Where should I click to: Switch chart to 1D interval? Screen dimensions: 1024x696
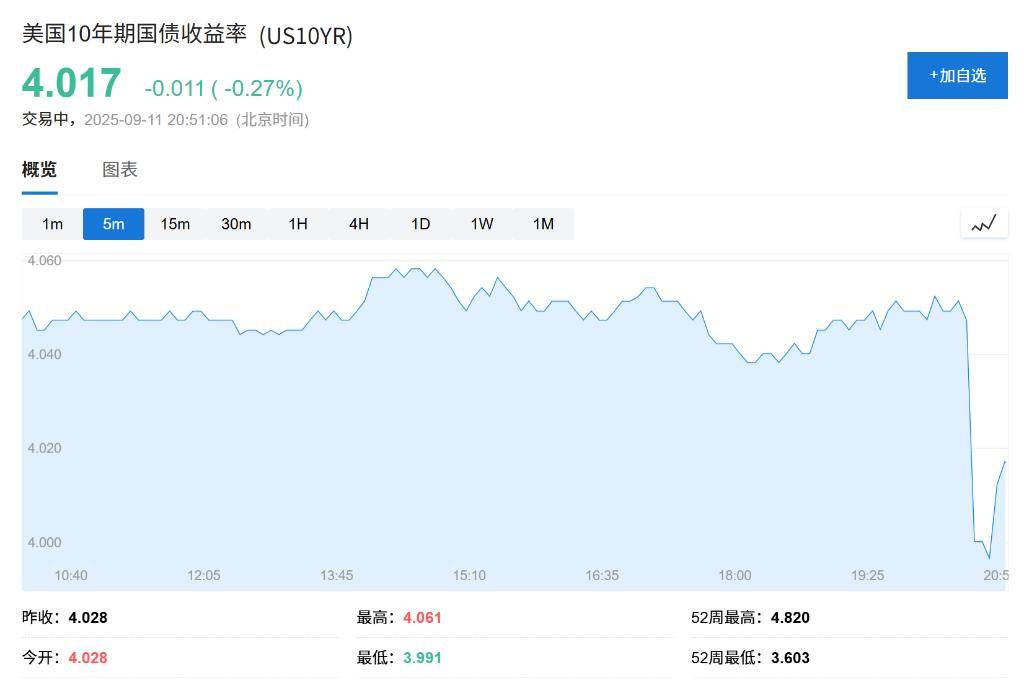point(421,224)
